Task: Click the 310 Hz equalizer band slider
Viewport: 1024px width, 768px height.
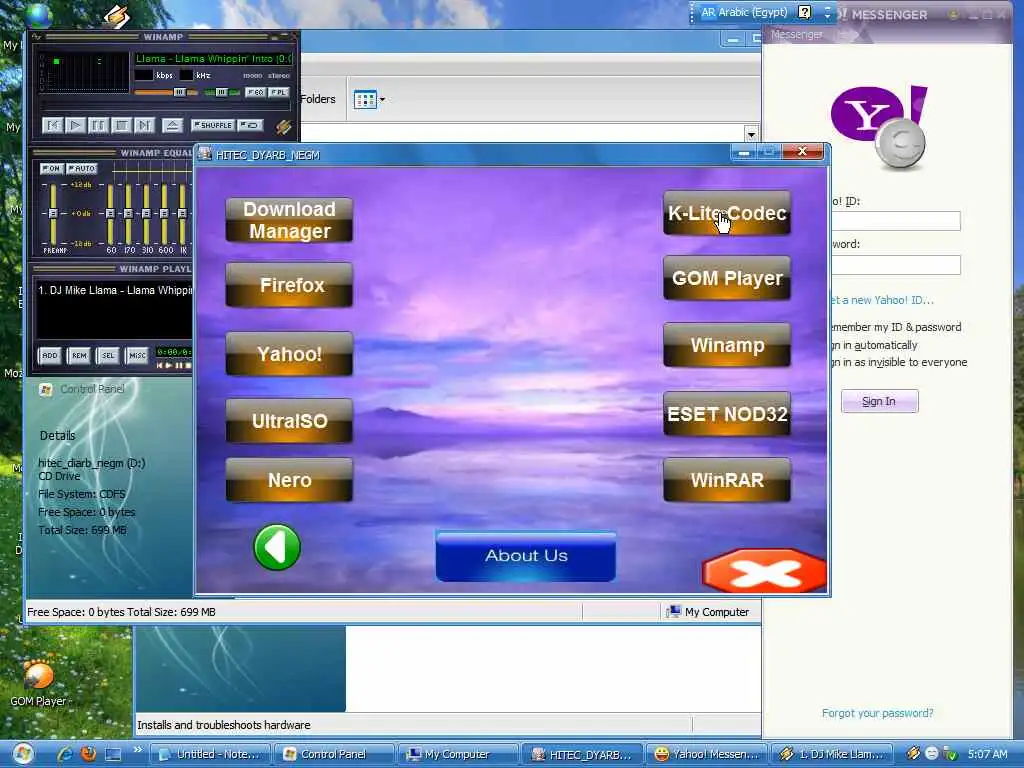Action: point(147,214)
